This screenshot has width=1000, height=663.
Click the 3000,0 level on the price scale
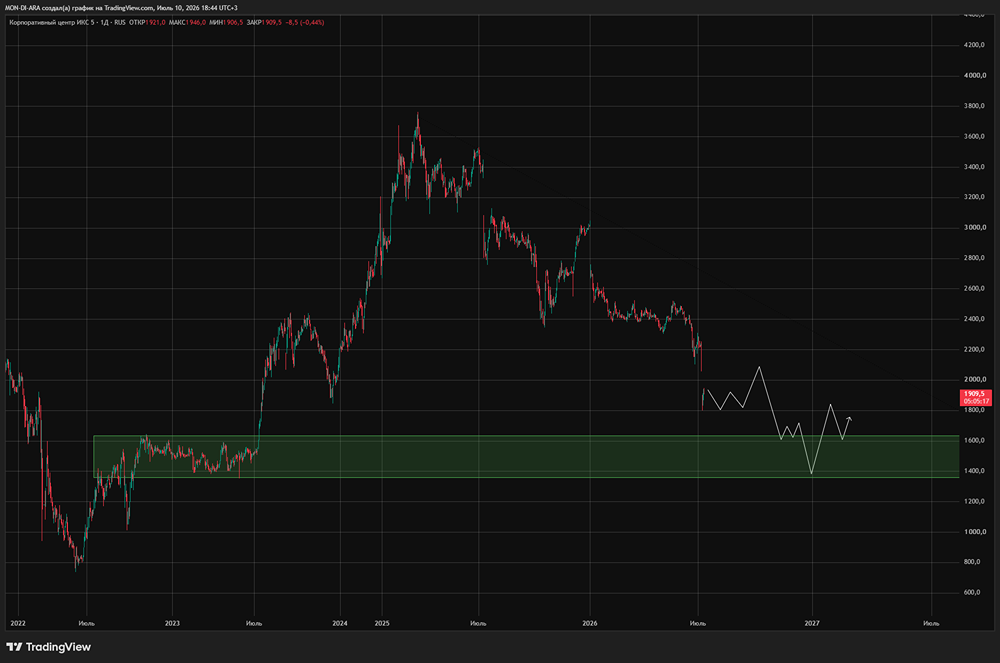click(x=974, y=228)
